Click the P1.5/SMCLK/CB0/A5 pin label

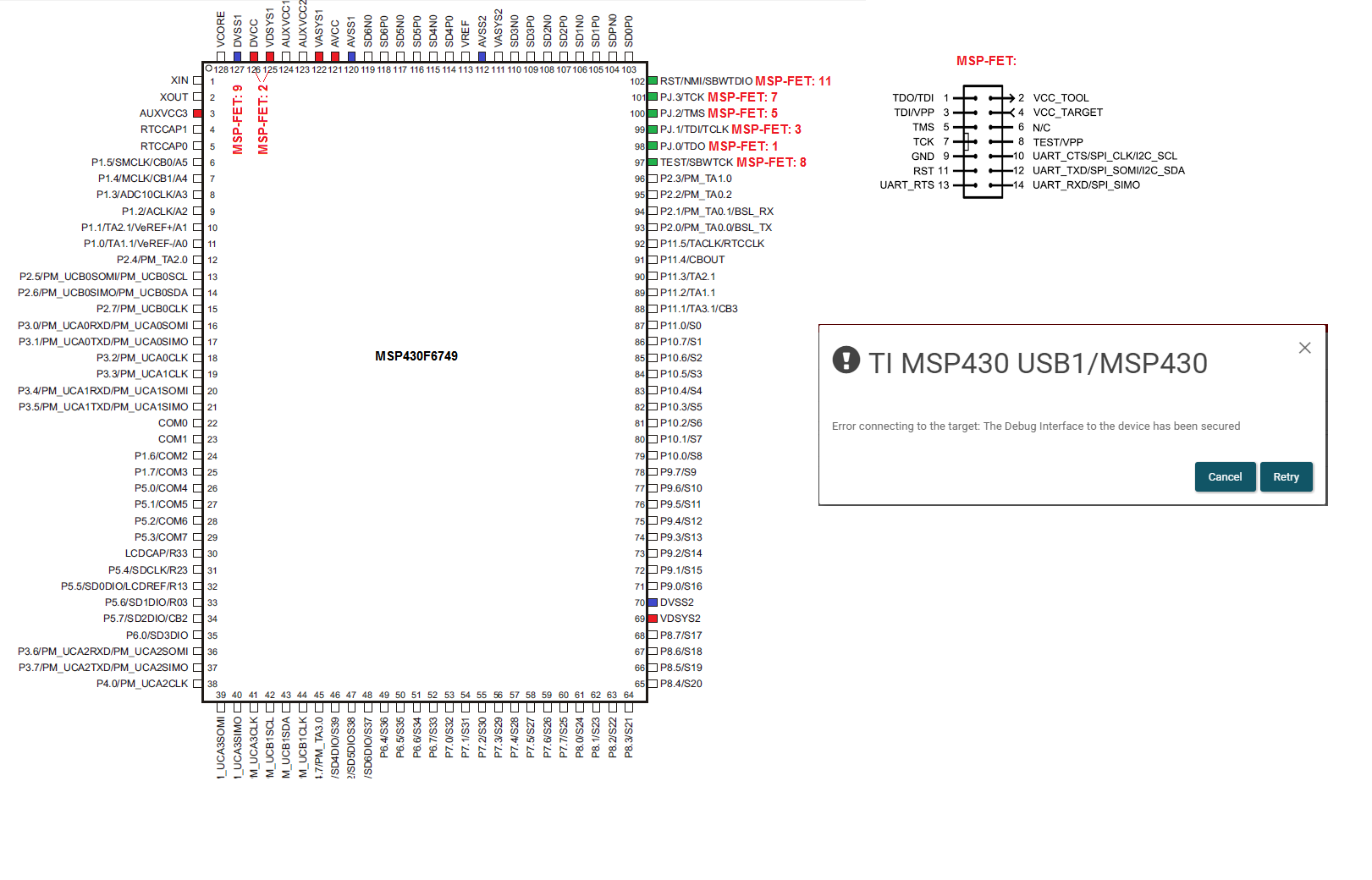point(140,162)
